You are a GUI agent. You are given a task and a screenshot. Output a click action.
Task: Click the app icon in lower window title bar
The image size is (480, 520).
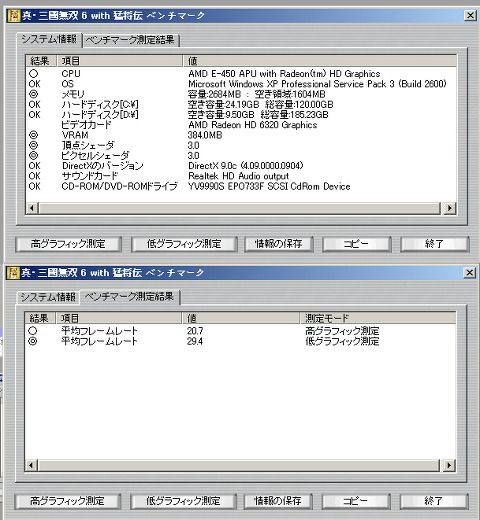(x=13, y=273)
